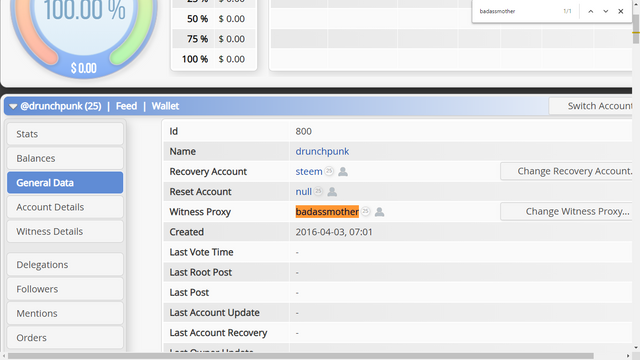The height and width of the screenshot is (360, 640).
Task: Click the Witness Proxy label
Action: pyautogui.click(x=200, y=212)
